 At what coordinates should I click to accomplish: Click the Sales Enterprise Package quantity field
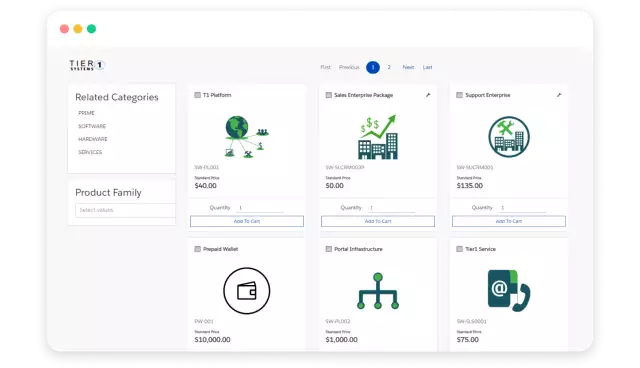coord(391,208)
